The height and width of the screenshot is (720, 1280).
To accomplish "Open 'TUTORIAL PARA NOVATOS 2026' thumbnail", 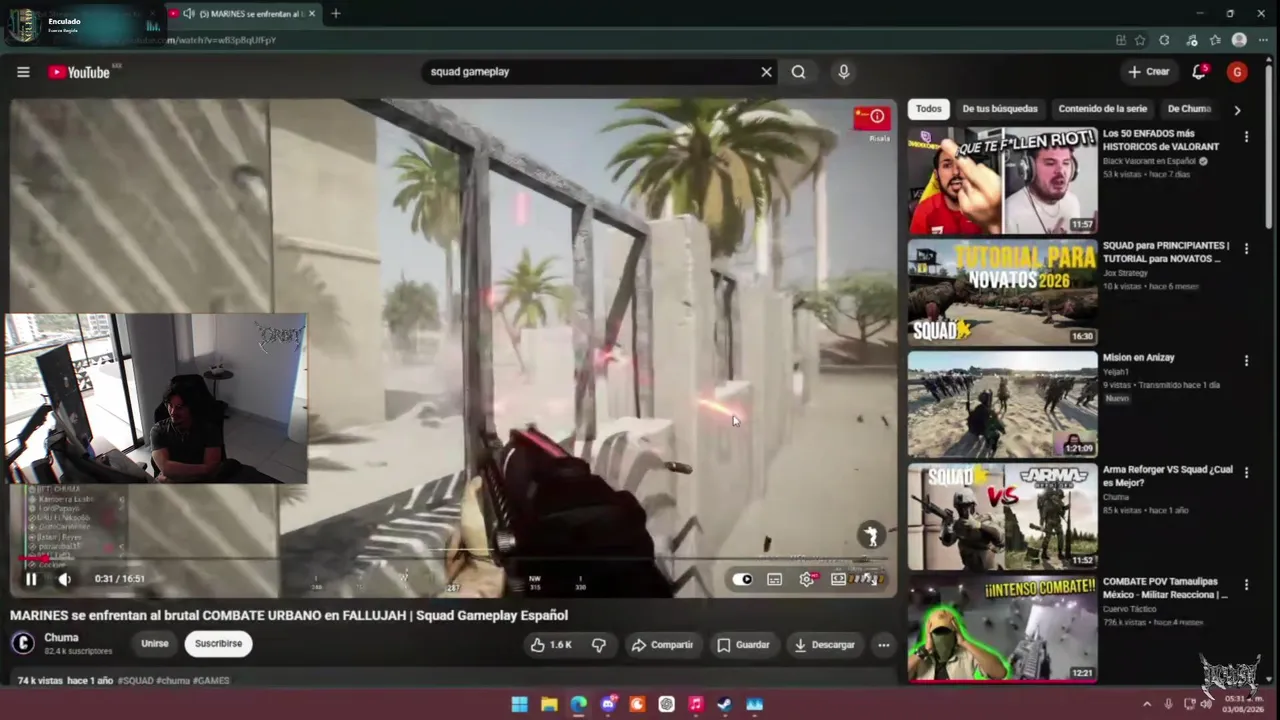I will pyautogui.click(x=1002, y=293).
